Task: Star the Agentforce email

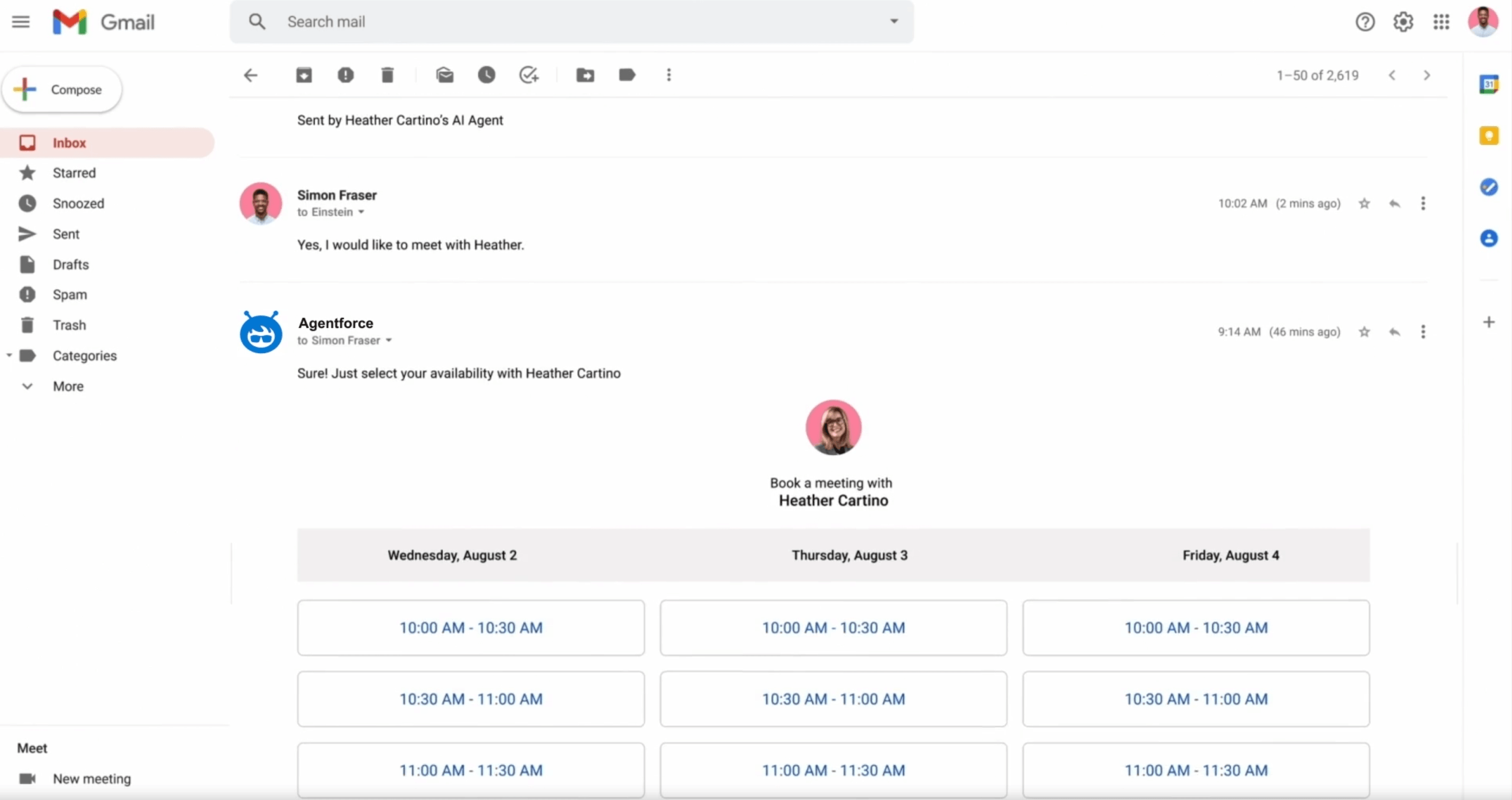Action: pos(1365,332)
